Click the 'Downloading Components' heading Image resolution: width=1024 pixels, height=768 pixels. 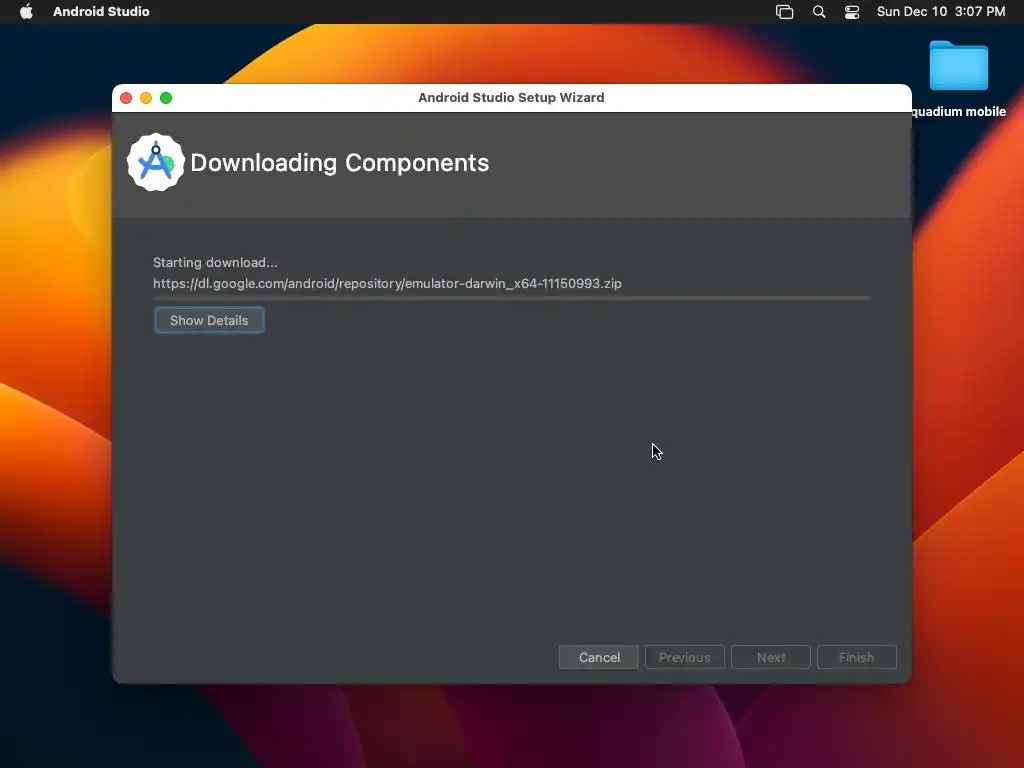coord(340,163)
